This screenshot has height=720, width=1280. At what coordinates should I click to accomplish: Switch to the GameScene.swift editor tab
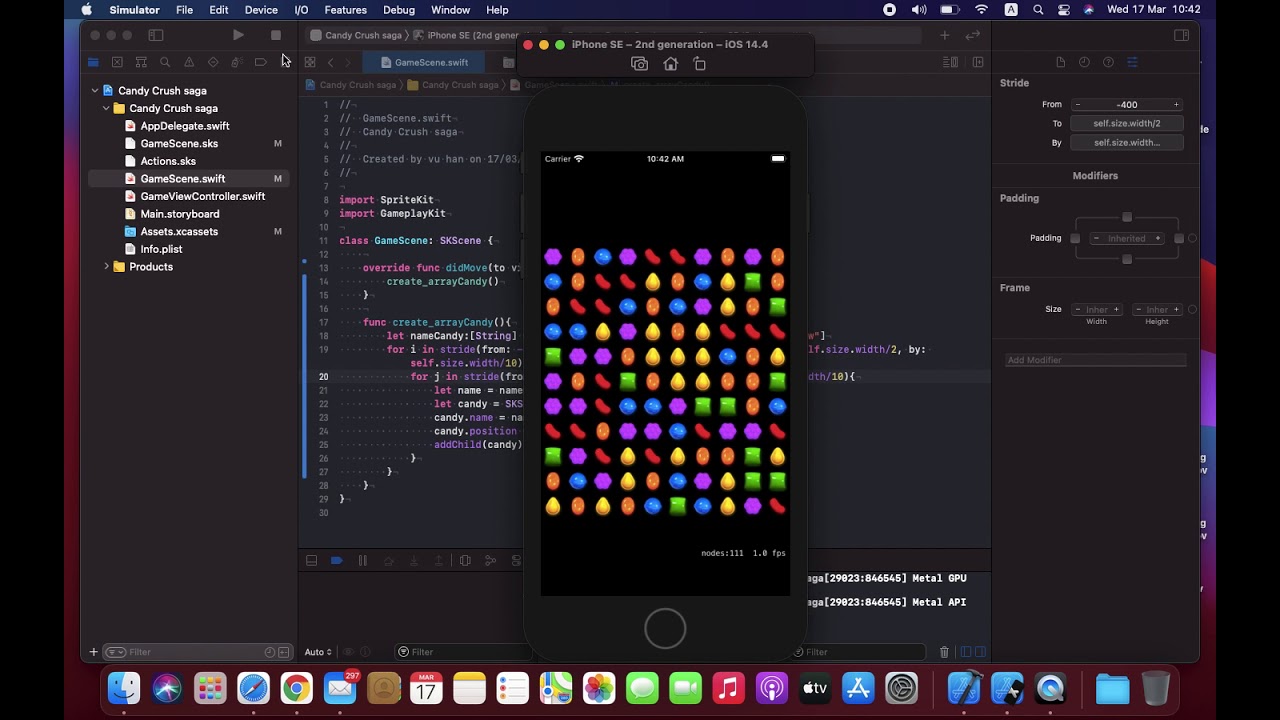424,62
